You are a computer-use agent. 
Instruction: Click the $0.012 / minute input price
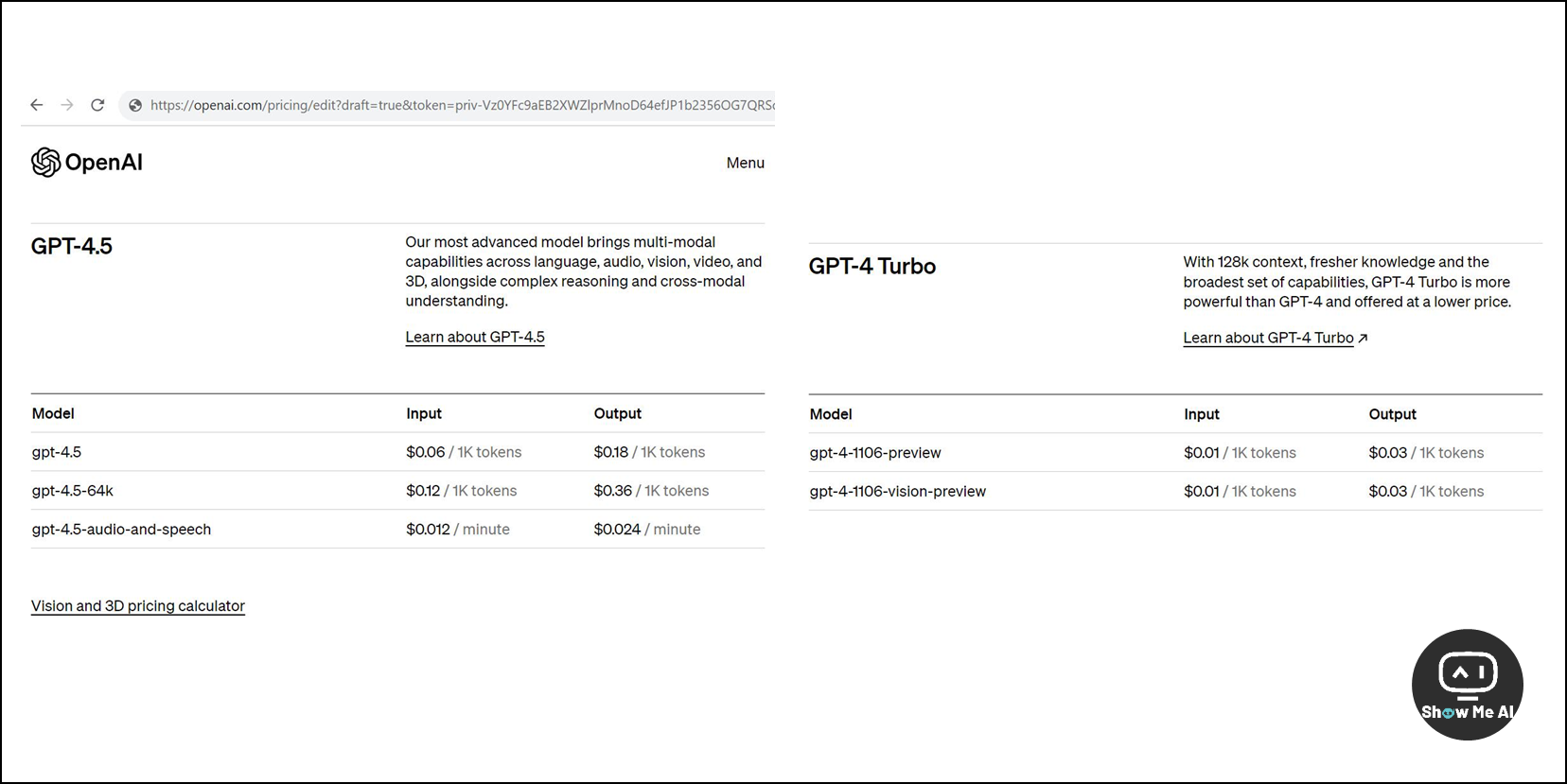pos(458,530)
